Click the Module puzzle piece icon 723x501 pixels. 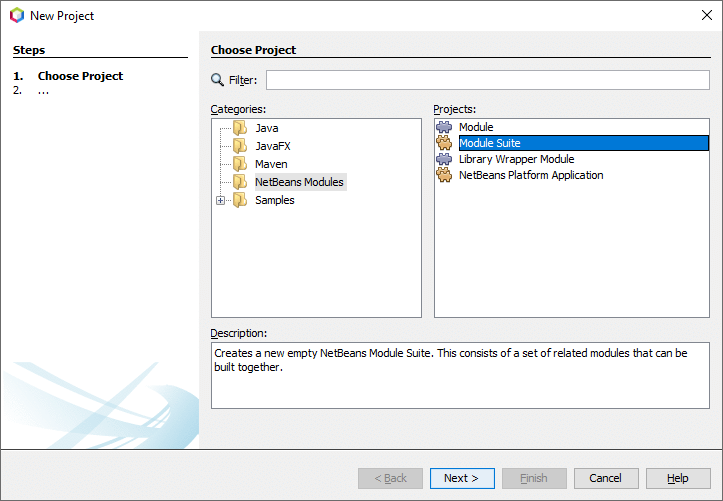coord(445,127)
